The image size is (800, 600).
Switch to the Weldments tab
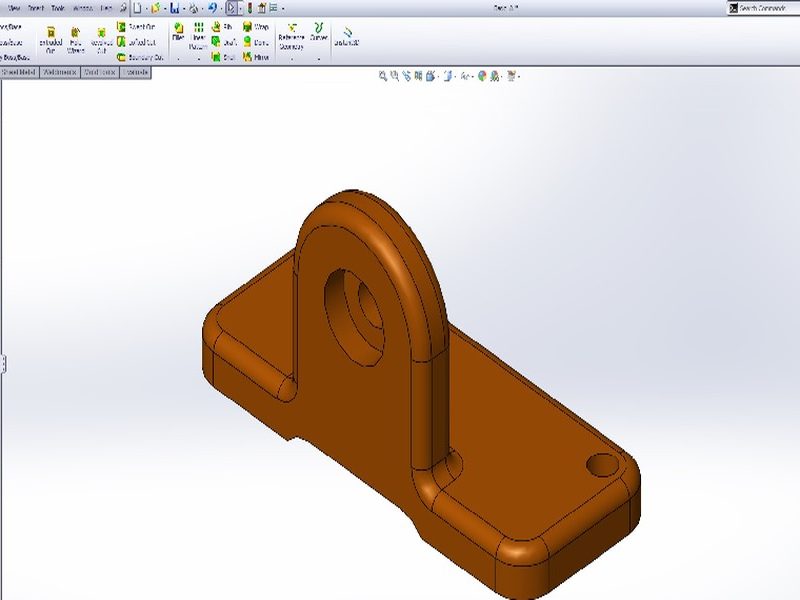[x=60, y=73]
